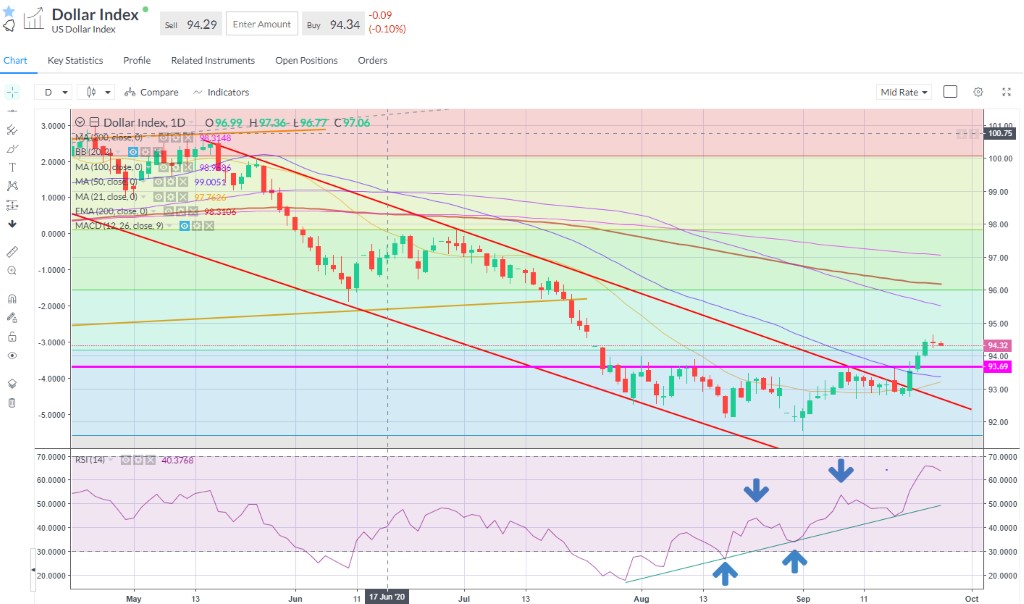Open settings for MA (50) indicator

coord(170,182)
